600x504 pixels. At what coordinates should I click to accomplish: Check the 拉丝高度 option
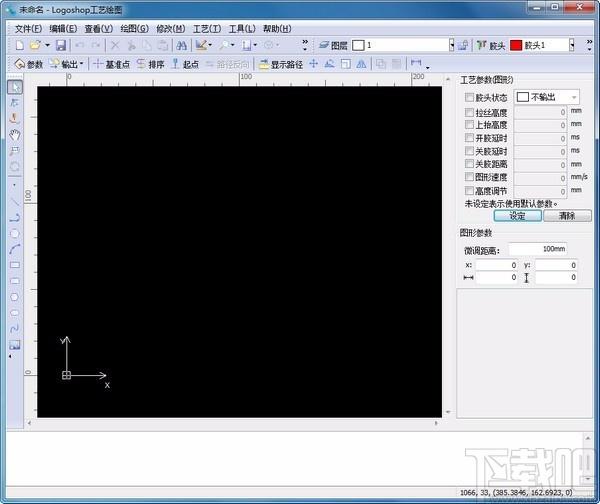point(470,113)
